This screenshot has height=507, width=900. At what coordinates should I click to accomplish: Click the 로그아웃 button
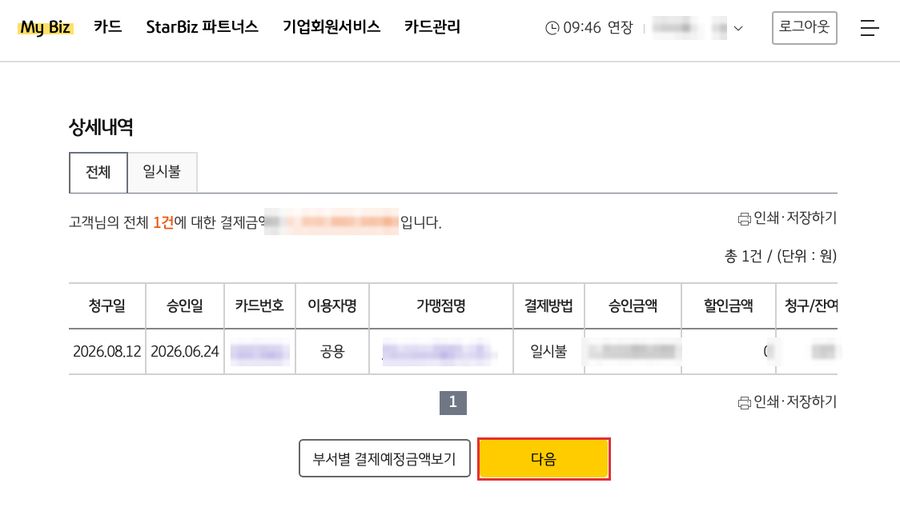tap(804, 28)
